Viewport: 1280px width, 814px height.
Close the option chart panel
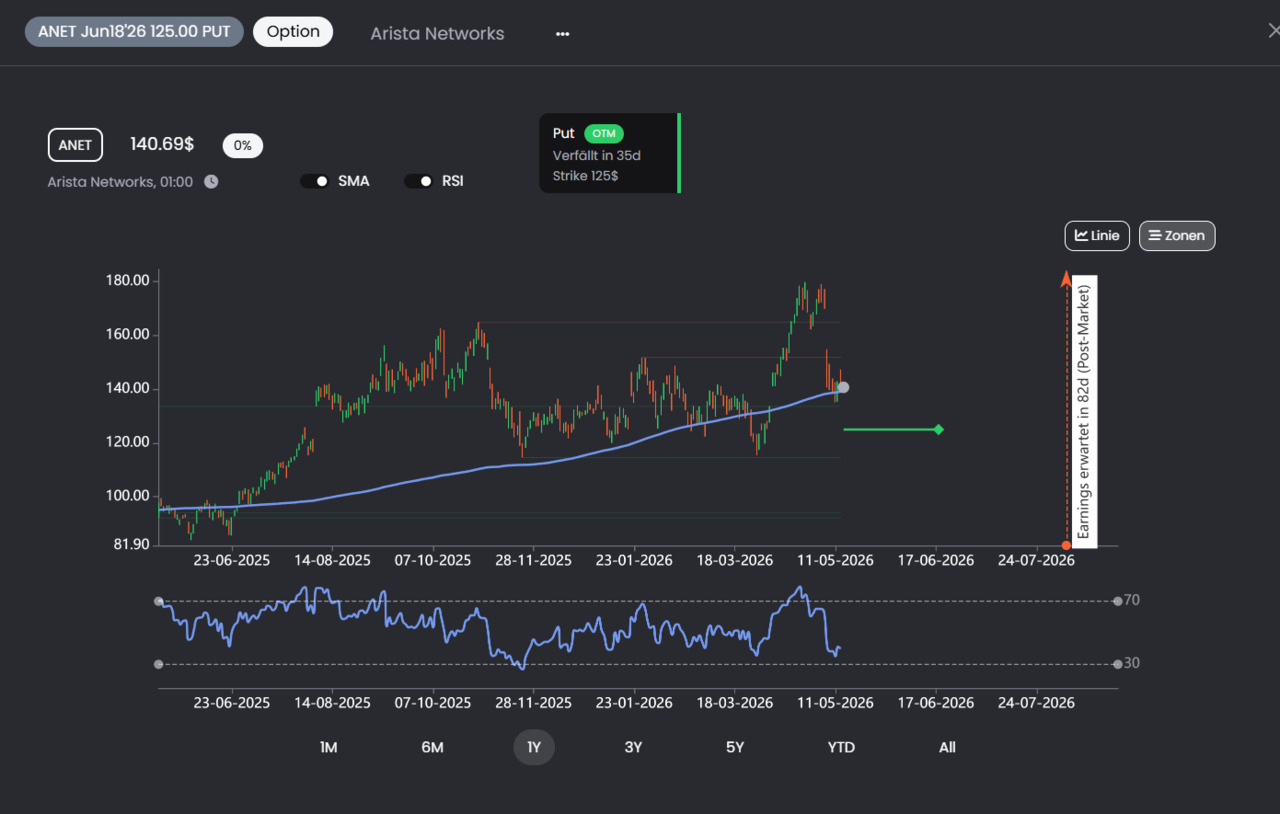[x=1272, y=31]
